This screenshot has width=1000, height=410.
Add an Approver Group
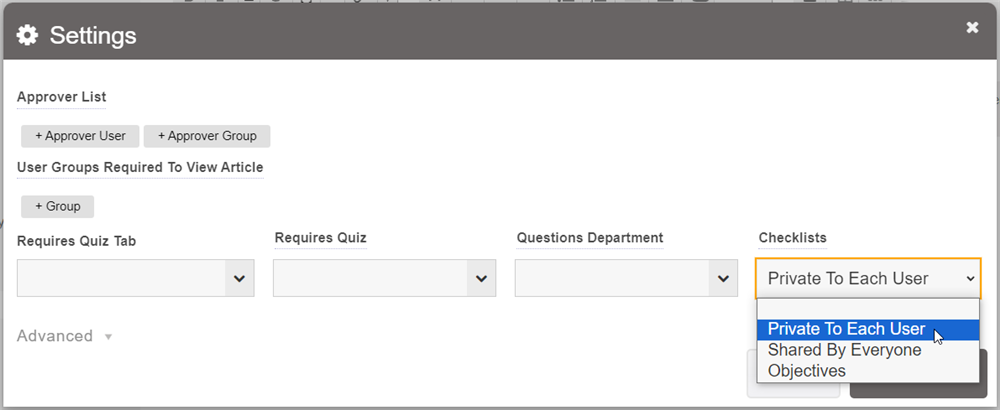[207, 136]
